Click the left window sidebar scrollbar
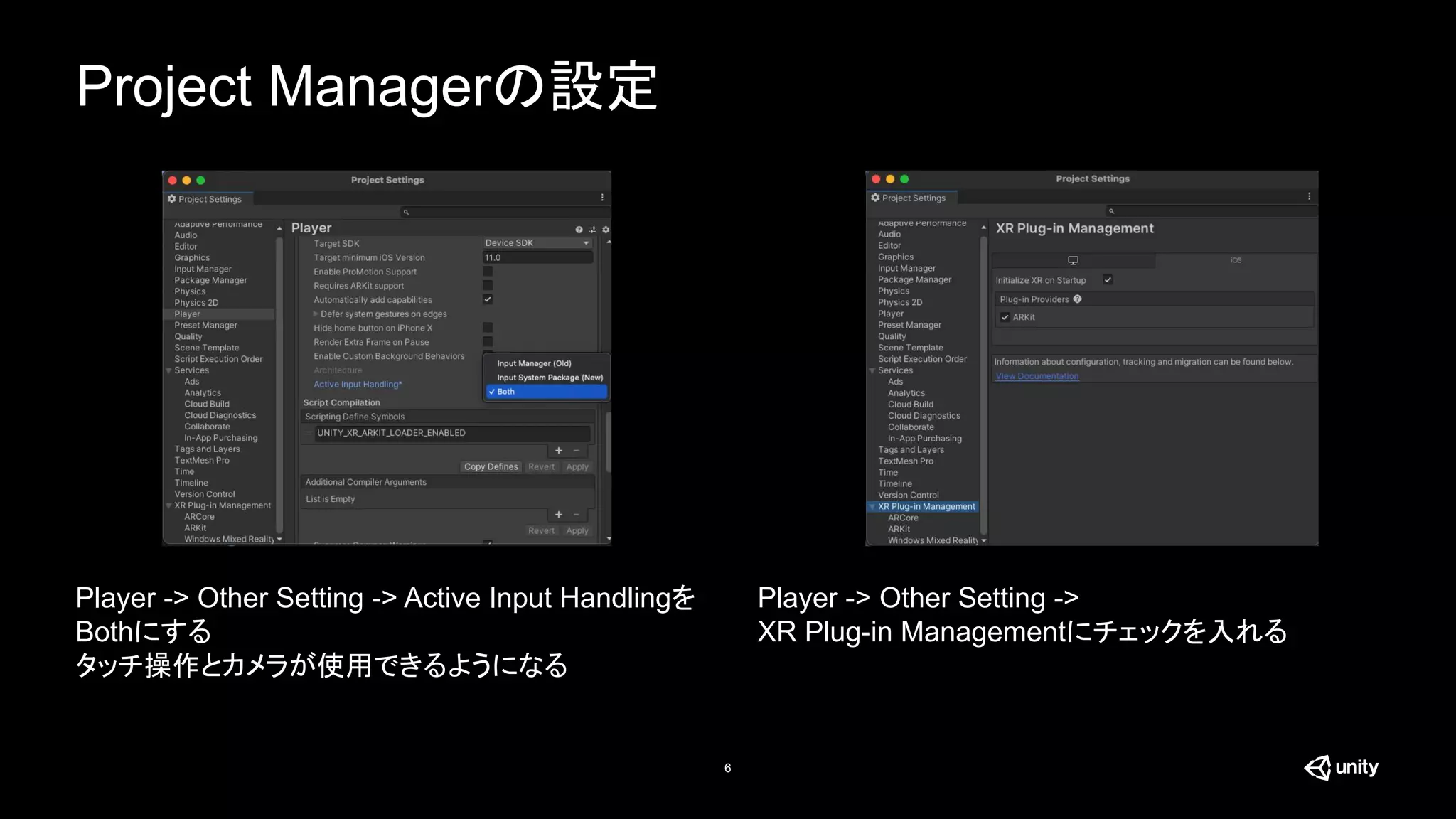Viewport: 1456px width, 819px height. click(279, 384)
